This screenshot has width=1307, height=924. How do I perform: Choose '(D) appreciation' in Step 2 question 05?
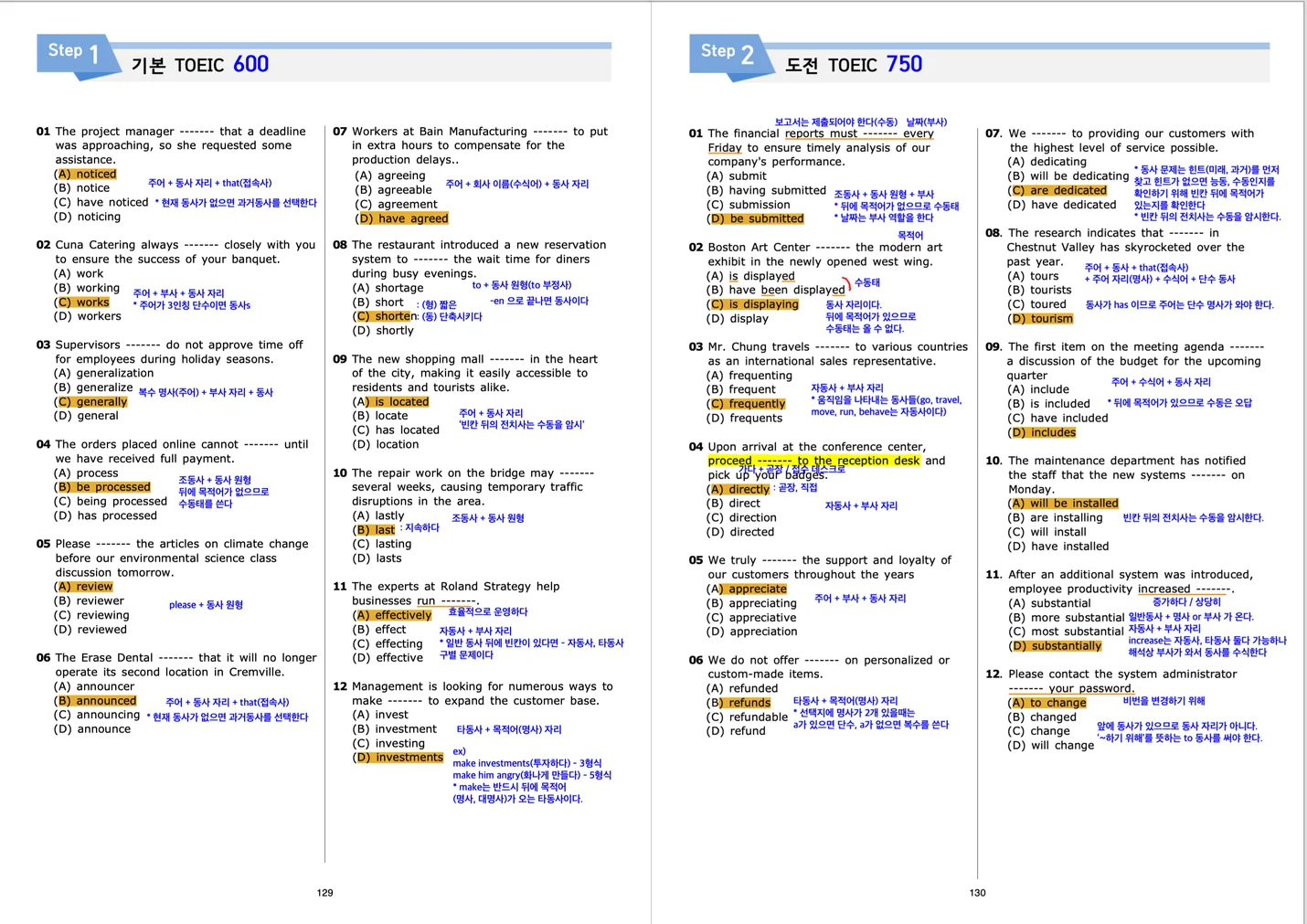point(752,632)
